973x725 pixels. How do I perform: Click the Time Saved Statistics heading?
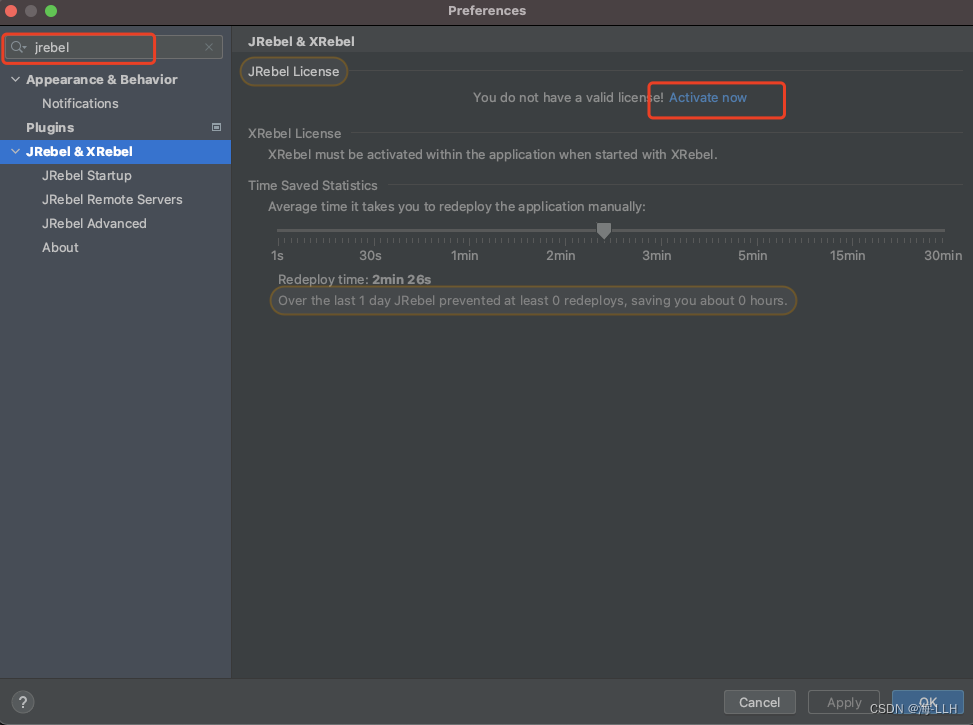coord(313,186)
